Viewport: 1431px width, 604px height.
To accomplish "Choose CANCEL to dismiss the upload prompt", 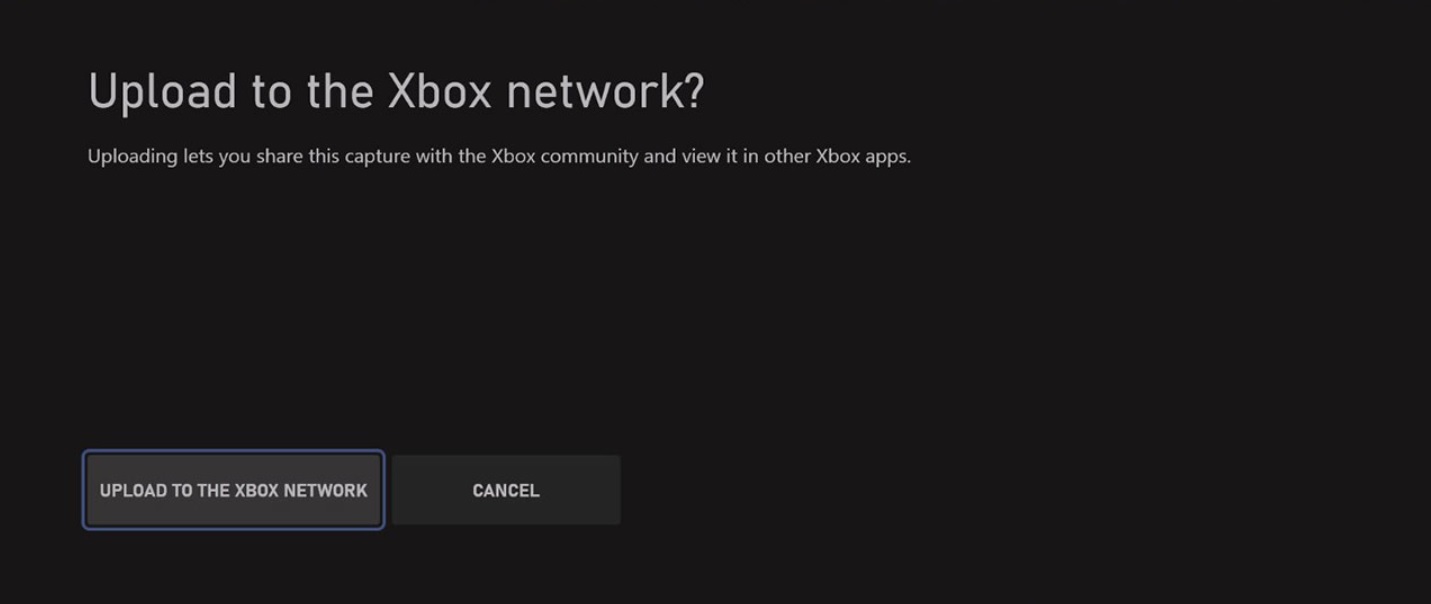I will point(505,490).
